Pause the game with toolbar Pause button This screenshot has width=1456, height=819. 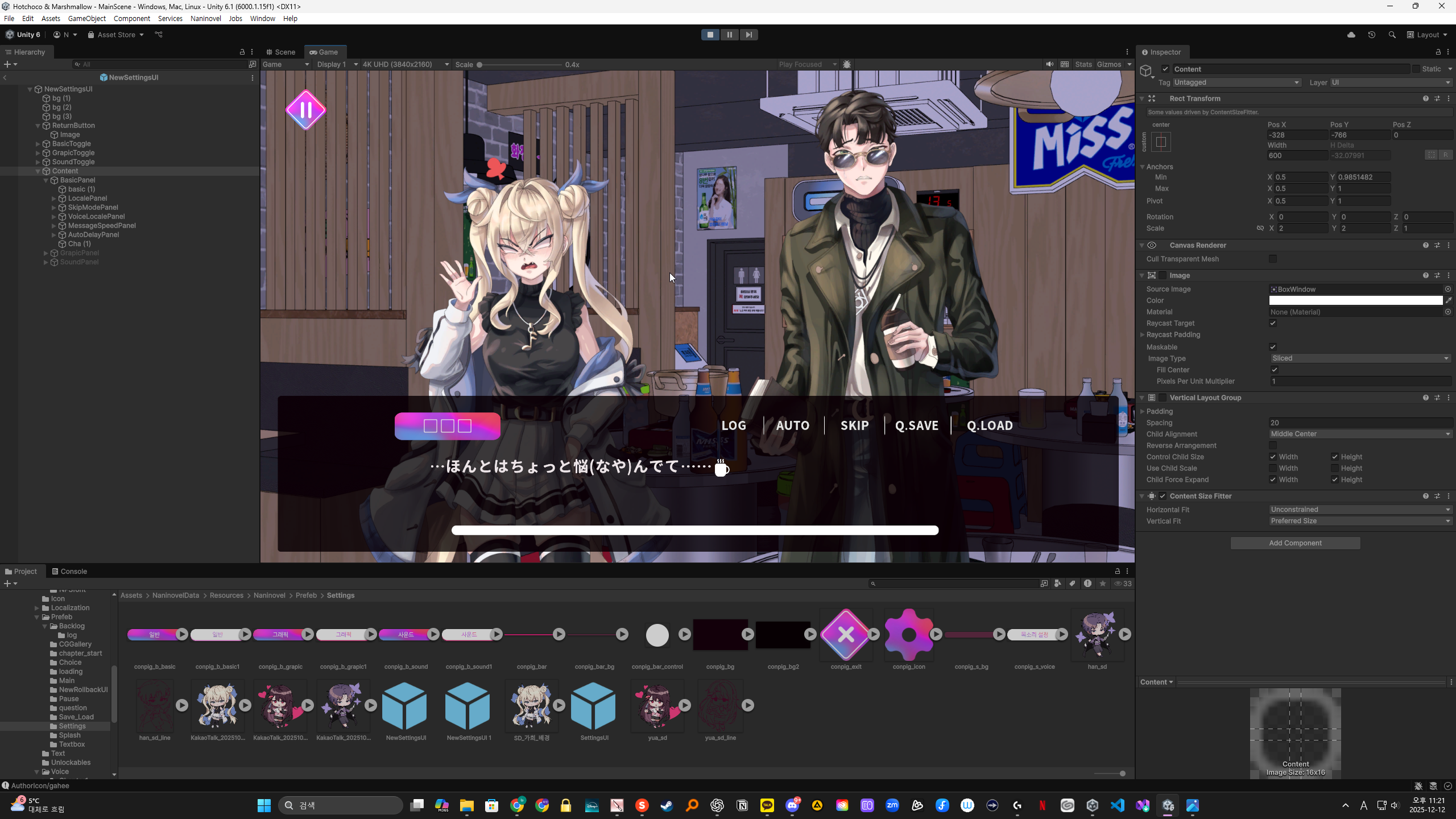coord(729,35)
